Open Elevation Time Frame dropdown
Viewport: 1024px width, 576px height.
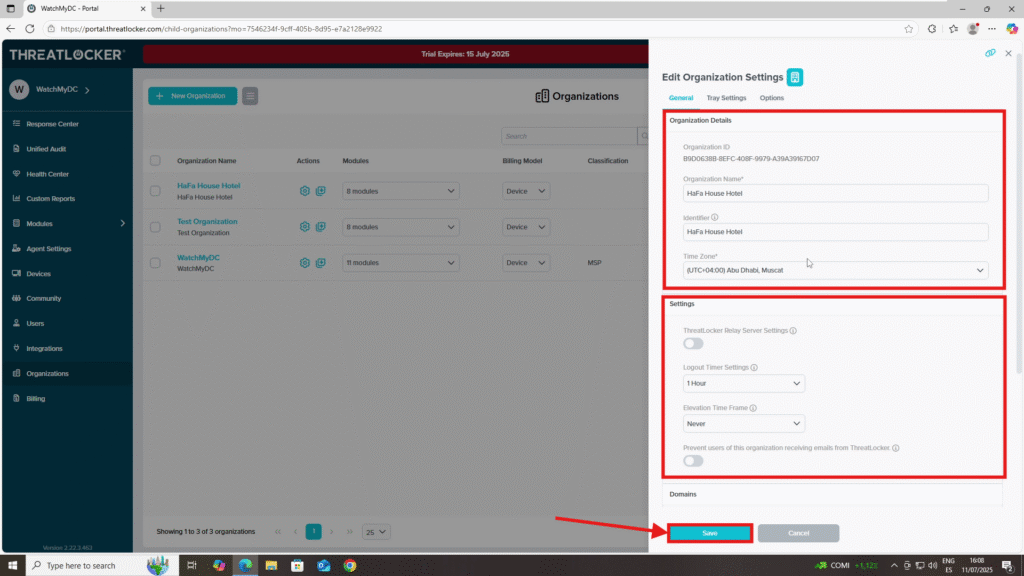point(743,424)
